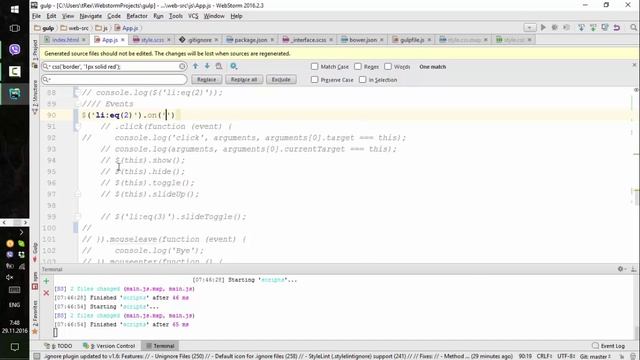Change the UTF-8 file encoding

566,356
